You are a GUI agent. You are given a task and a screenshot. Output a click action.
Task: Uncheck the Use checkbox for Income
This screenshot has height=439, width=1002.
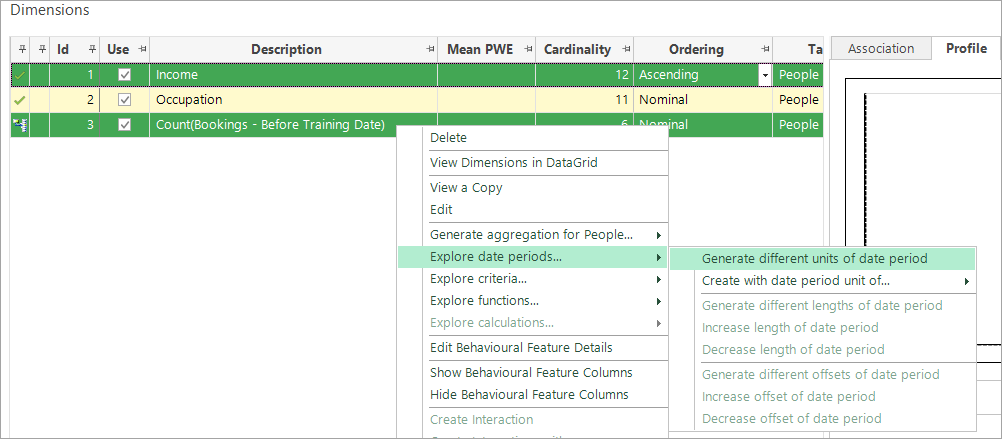(x=125, y=75)
